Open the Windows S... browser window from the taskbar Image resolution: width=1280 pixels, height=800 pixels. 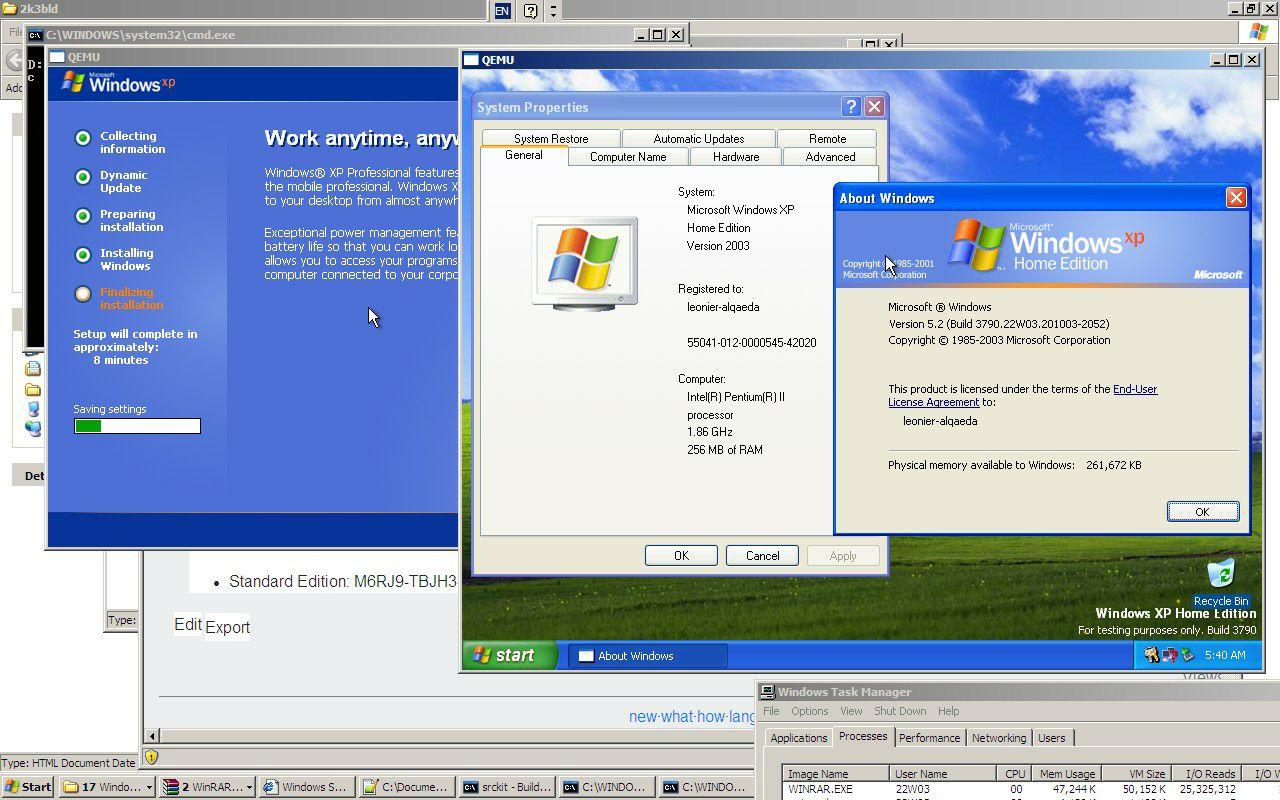[x=306, y=787]
